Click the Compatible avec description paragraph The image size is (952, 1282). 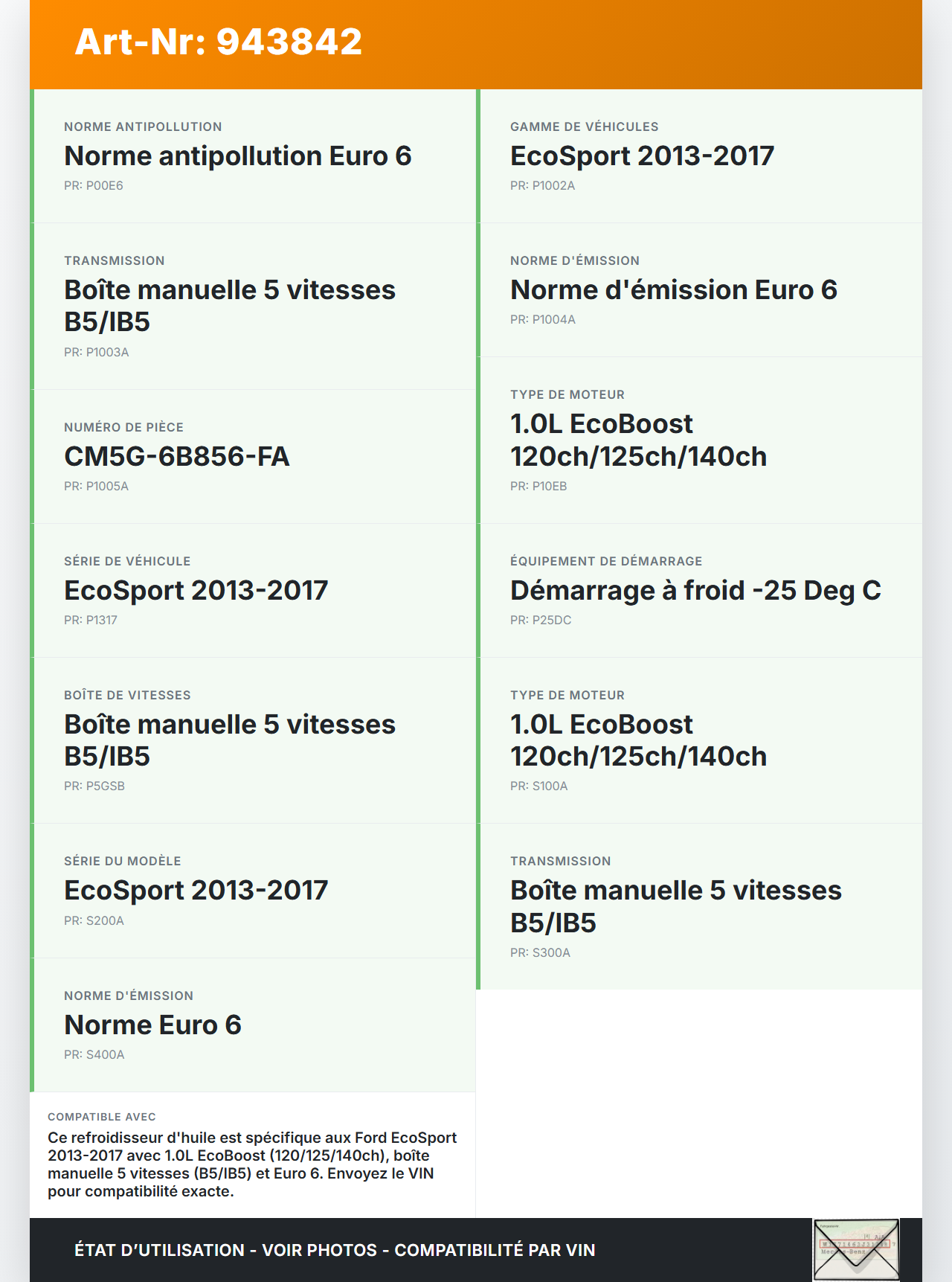252,1164
